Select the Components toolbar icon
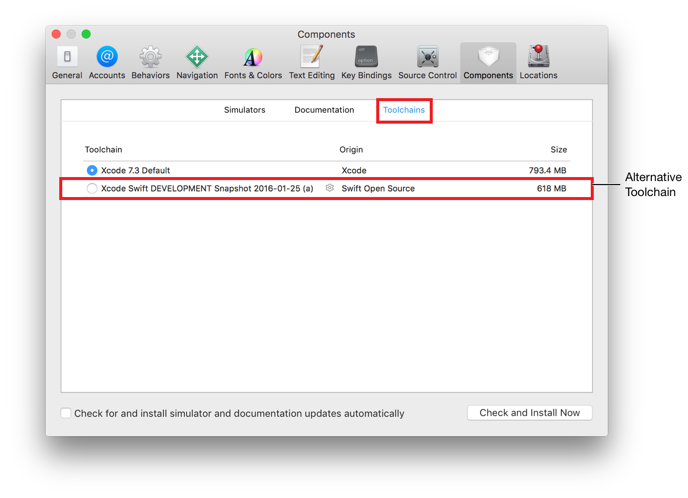This screenshot has height=498, width=688. coord(488,63)
